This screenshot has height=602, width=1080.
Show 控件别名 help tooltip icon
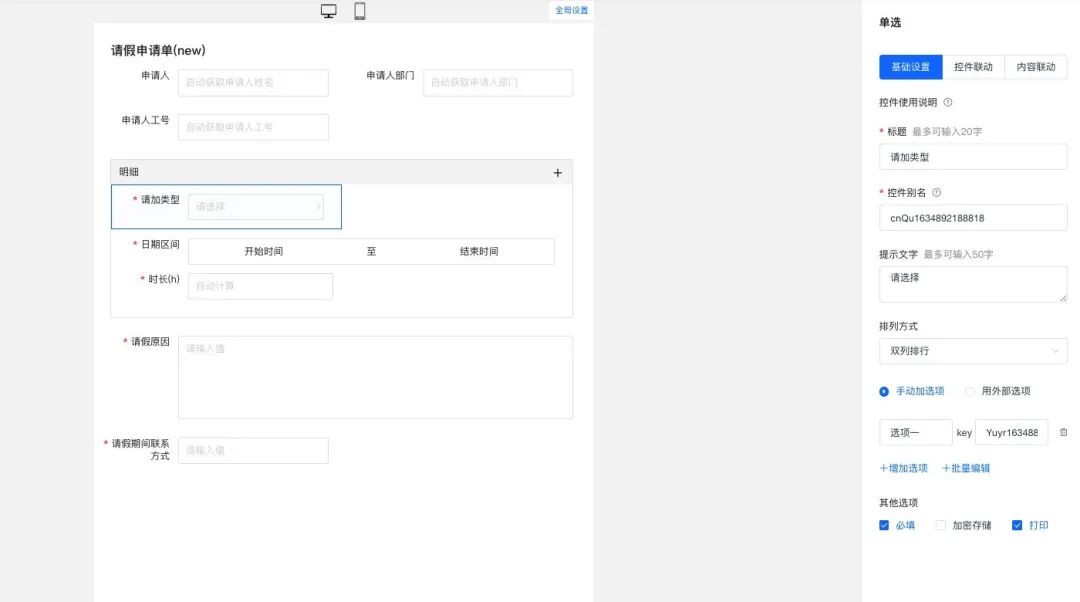point(936,193)
